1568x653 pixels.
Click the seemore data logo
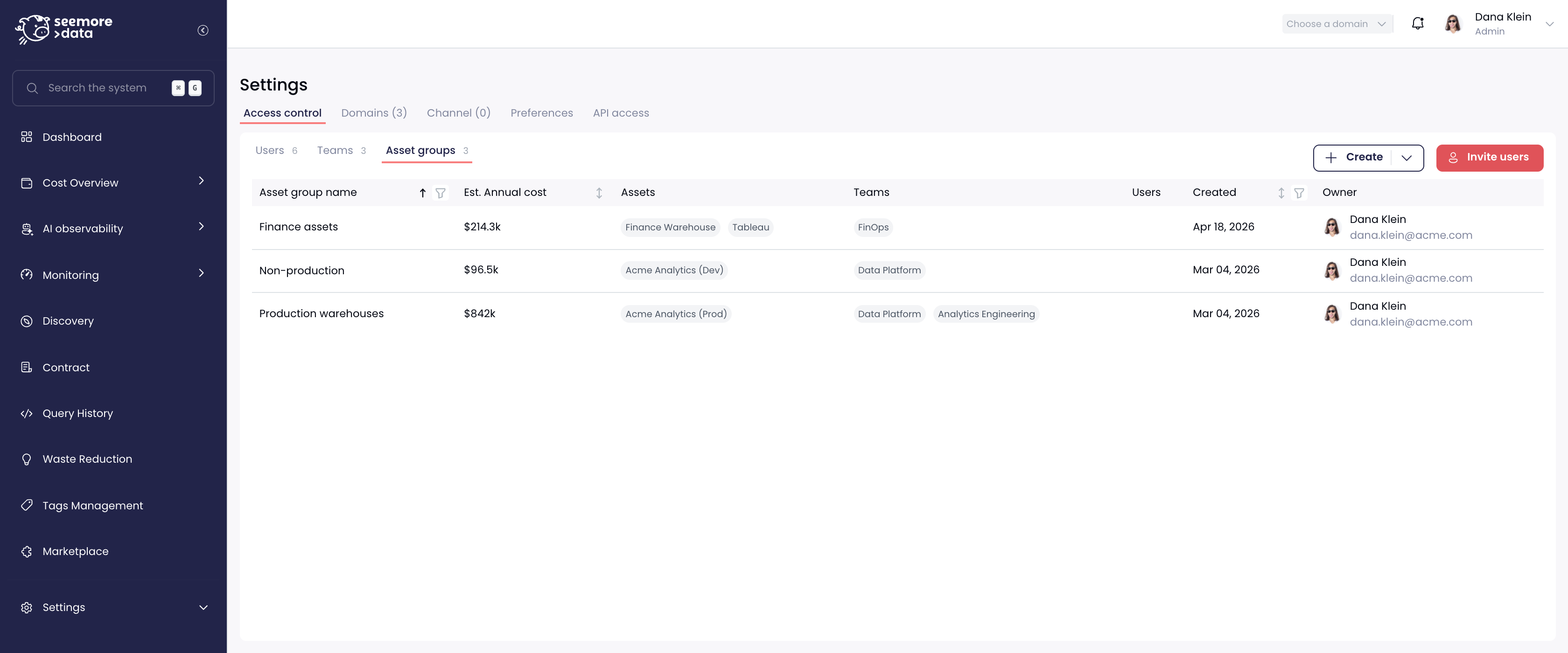coord(64,29)
